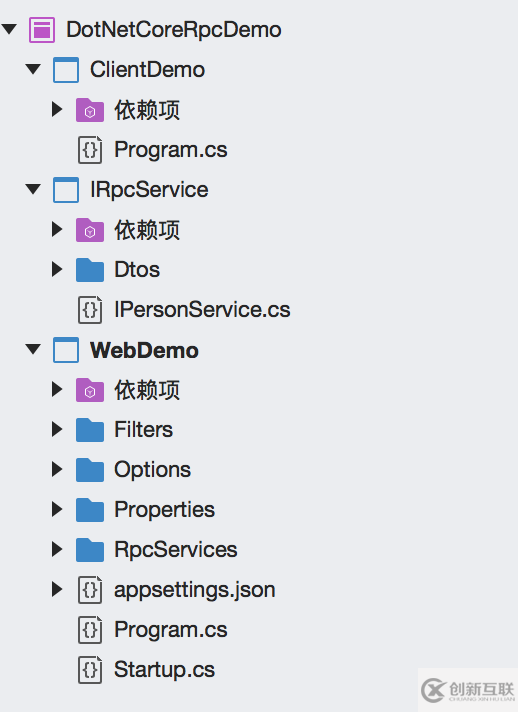Select the Options folder label
The height and width of the screenshot is (712, 518).
tap(153, 470)
